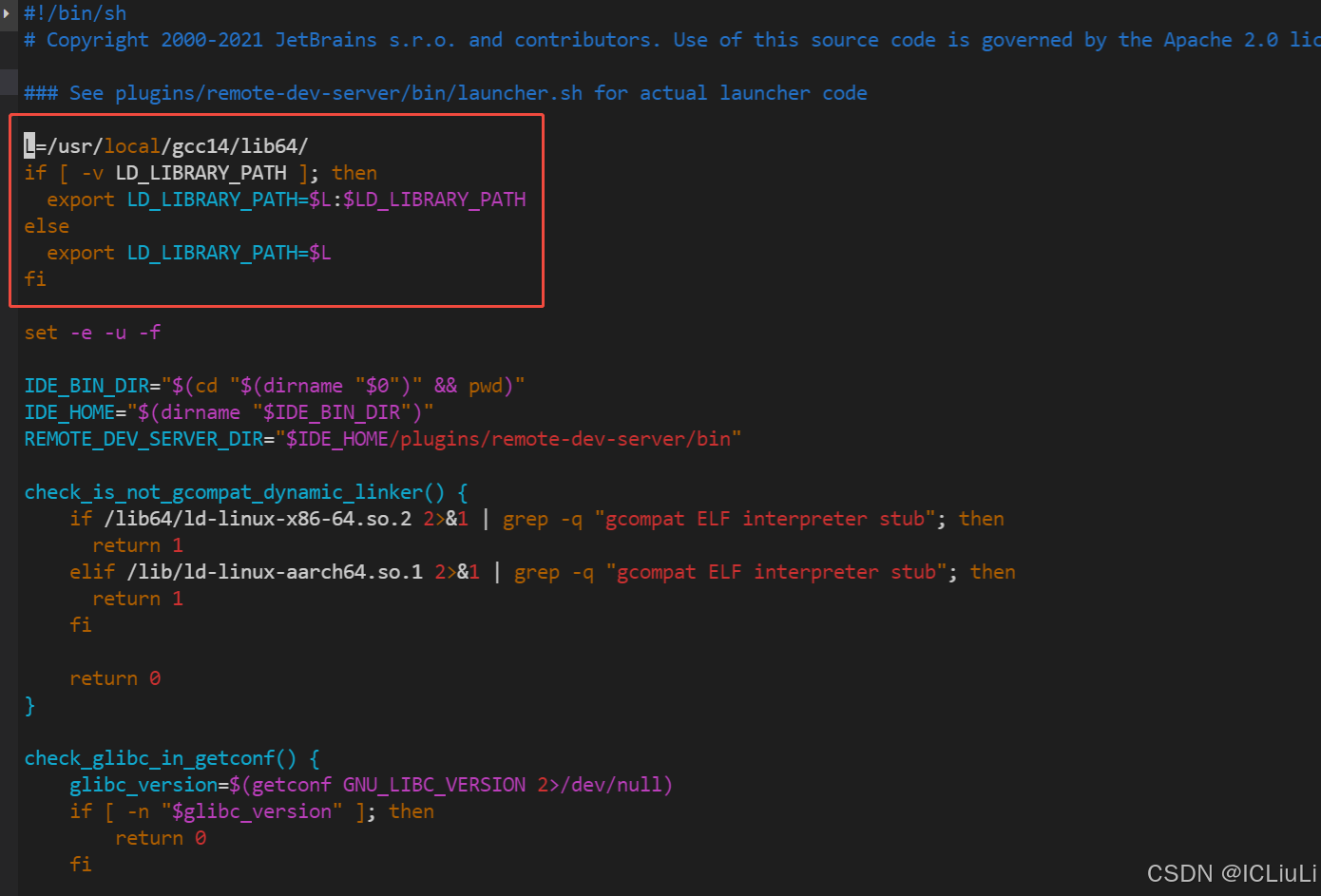The width and height of the screenshot is (1321, 896).
Task: Click the 'fi' closing the LD_LIBRARY_PATH block
Action: click(x=35, y=279)
